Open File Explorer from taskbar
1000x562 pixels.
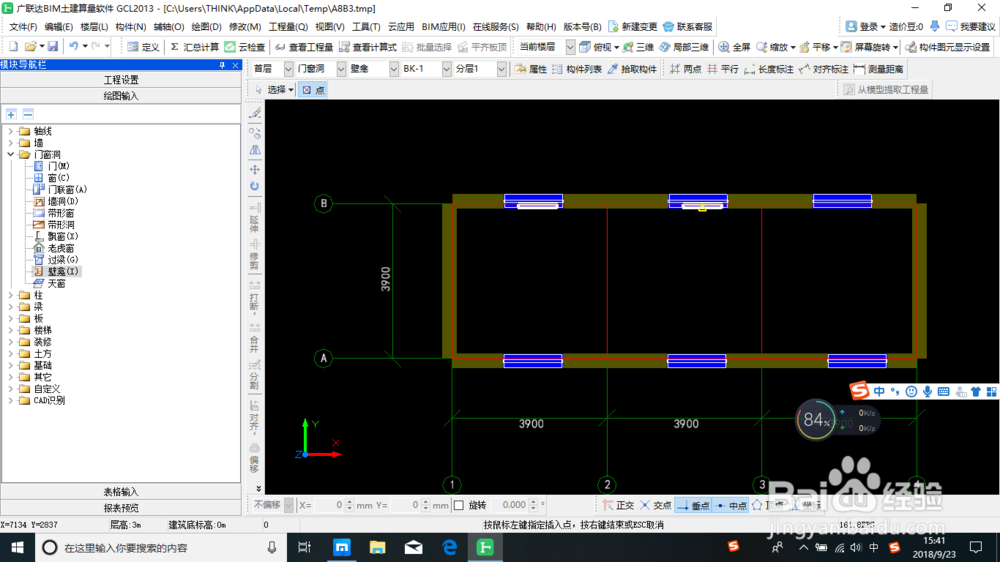point(378,547)
